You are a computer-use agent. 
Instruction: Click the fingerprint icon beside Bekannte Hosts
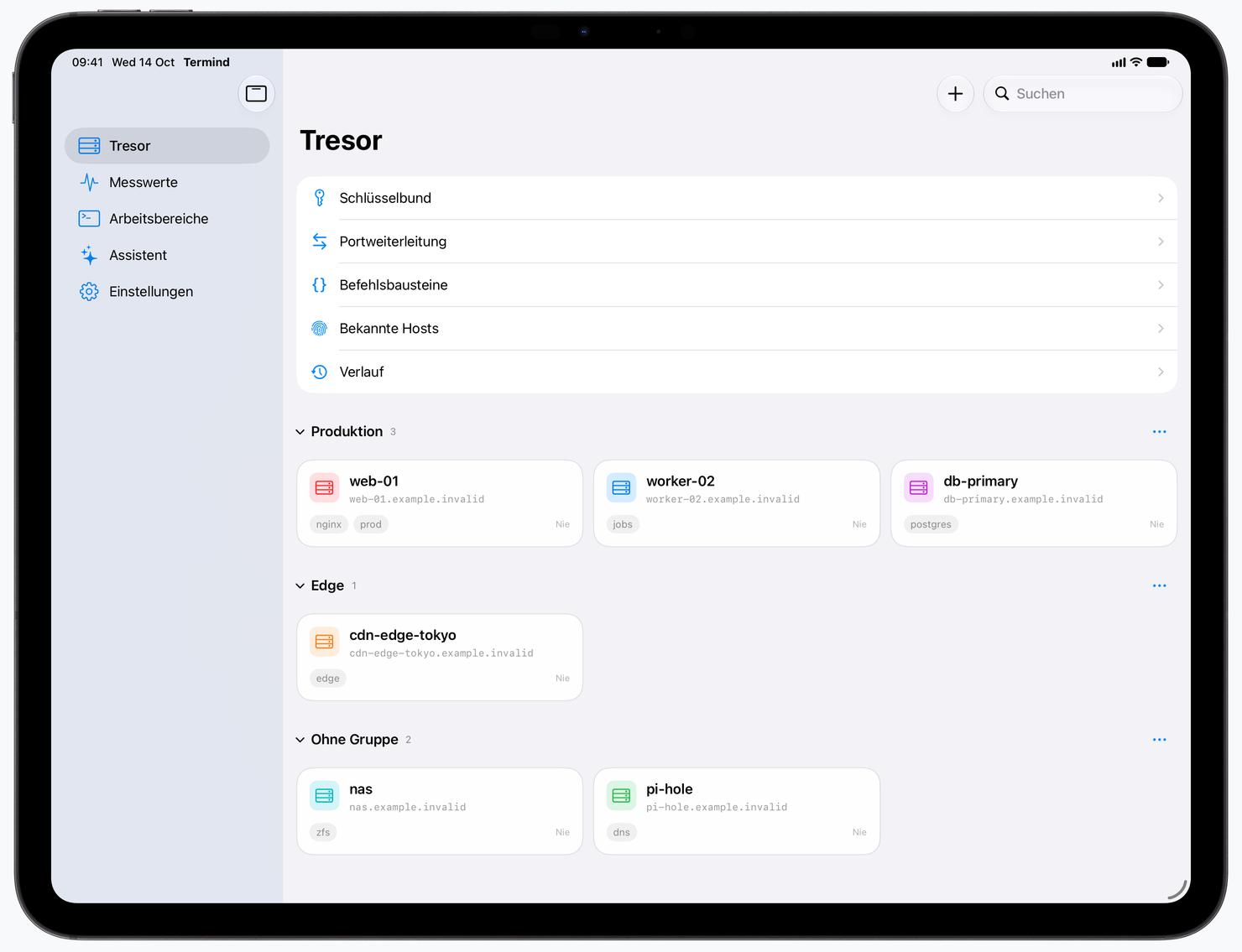point(320,329)
